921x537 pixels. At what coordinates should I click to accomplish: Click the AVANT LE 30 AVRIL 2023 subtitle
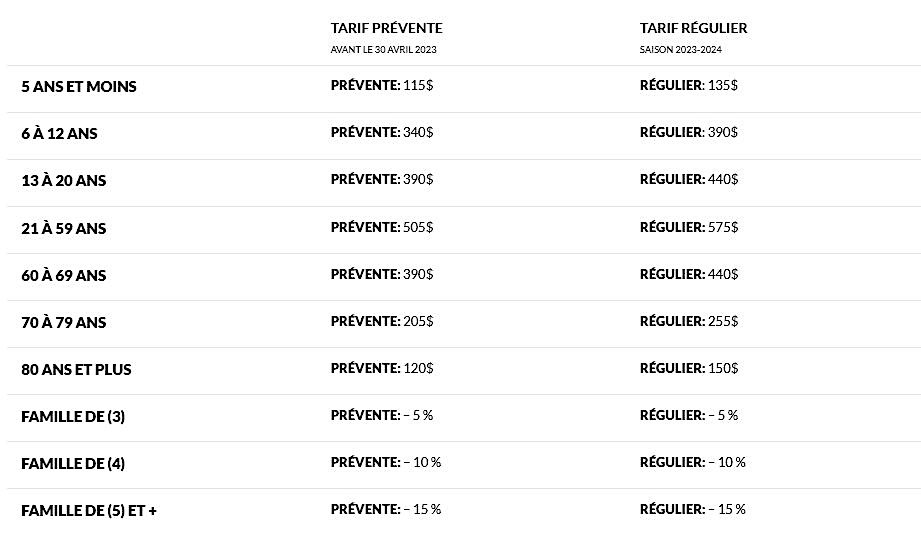point(384,50)
